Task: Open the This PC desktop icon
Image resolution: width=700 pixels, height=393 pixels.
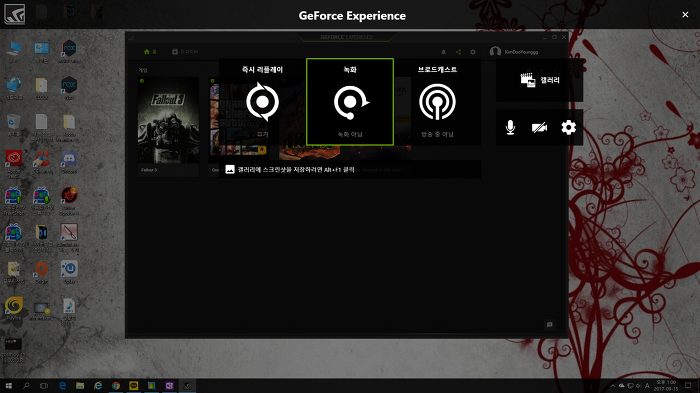Action: 14,51
